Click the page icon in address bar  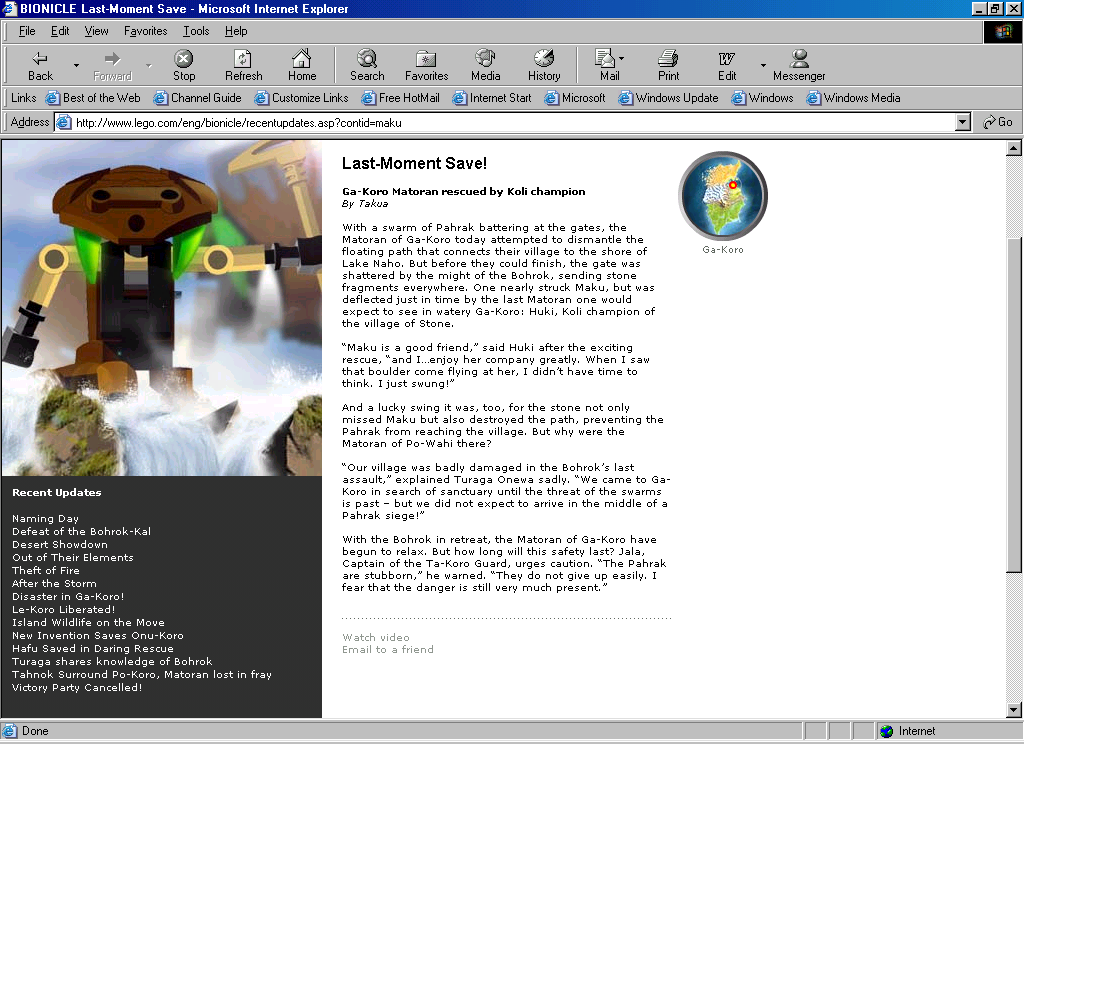[x=64, y=122]
